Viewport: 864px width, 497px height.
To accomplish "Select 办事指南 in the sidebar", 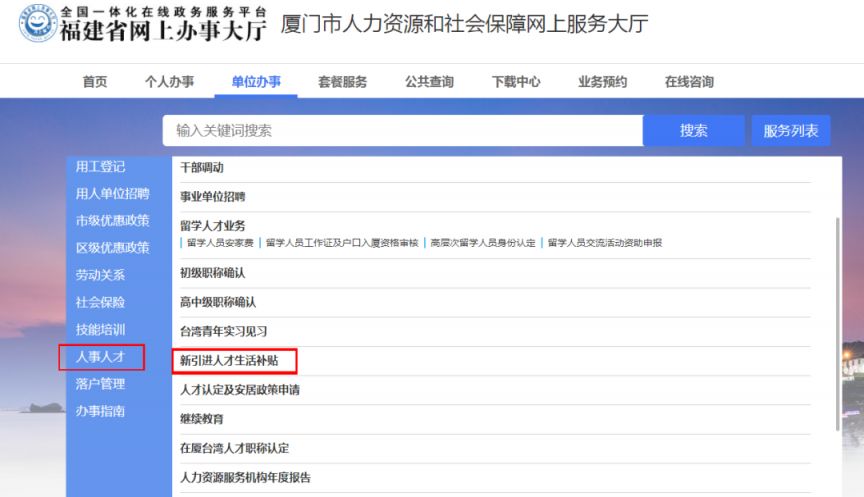I will pyautogui.click(x=100, y=411).
